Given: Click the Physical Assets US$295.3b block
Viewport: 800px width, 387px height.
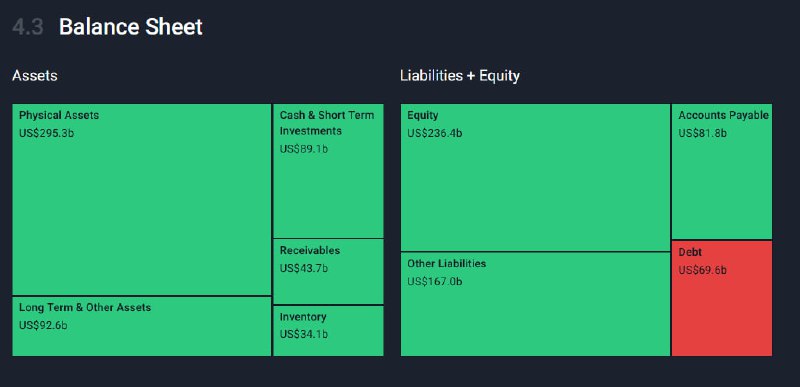Looking at the screenshot, I should coord(141,199).
